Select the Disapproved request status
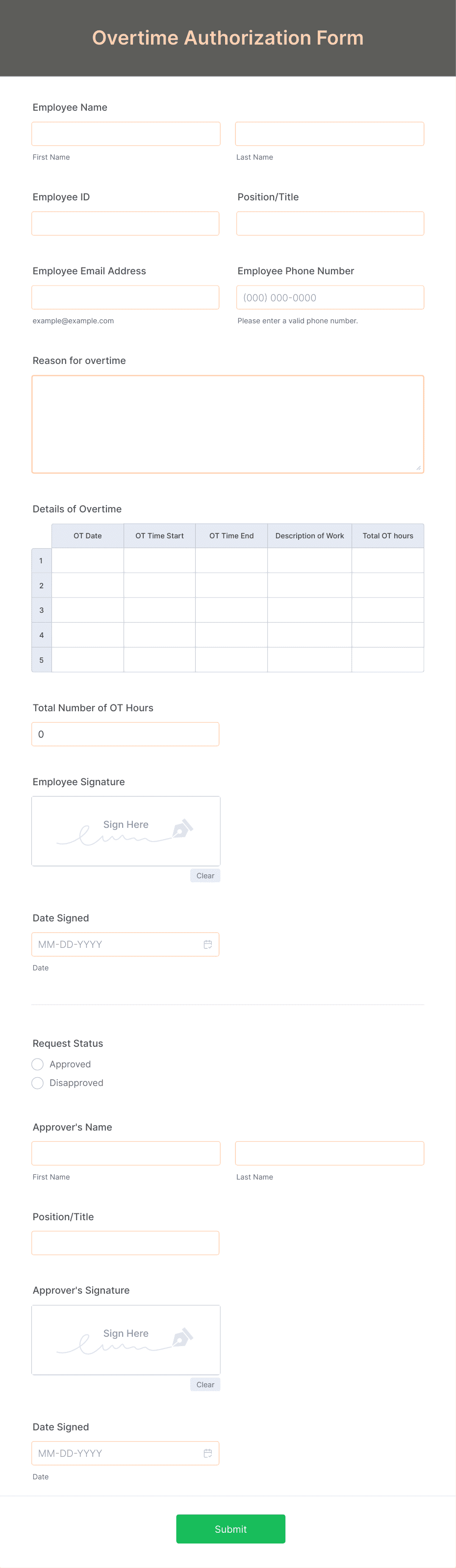 click(x=37, y=1083)
